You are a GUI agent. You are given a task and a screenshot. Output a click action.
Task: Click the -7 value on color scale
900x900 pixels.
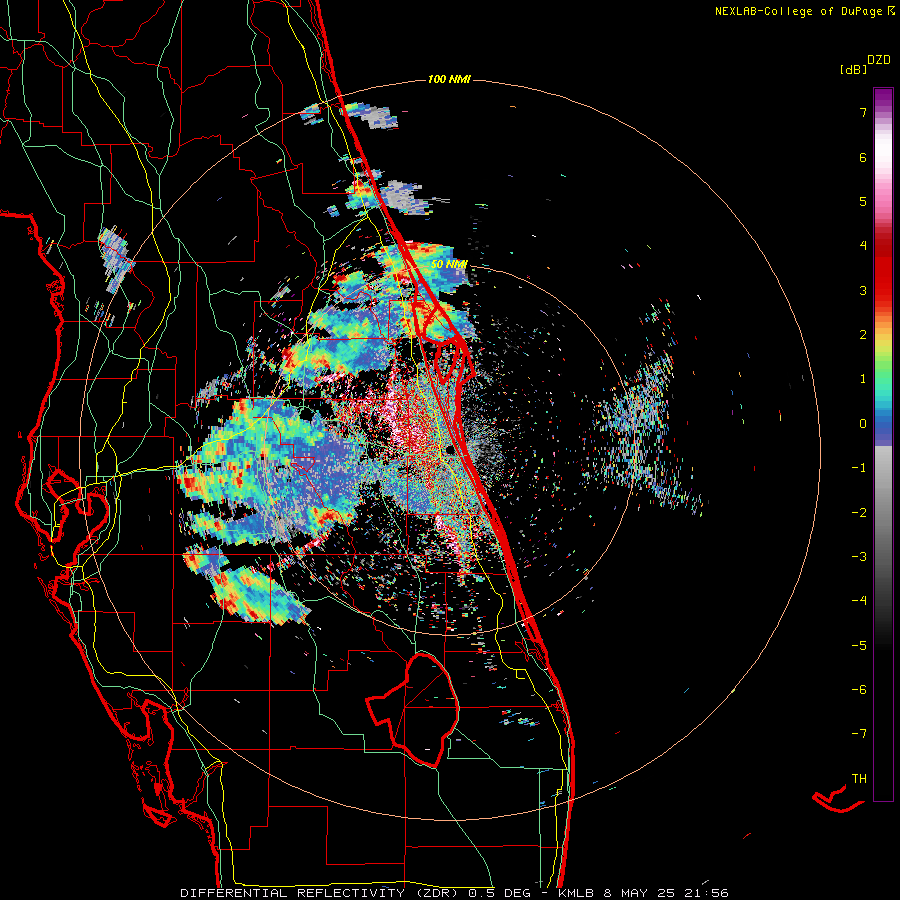pyautogui.click(x=859, y=734)
